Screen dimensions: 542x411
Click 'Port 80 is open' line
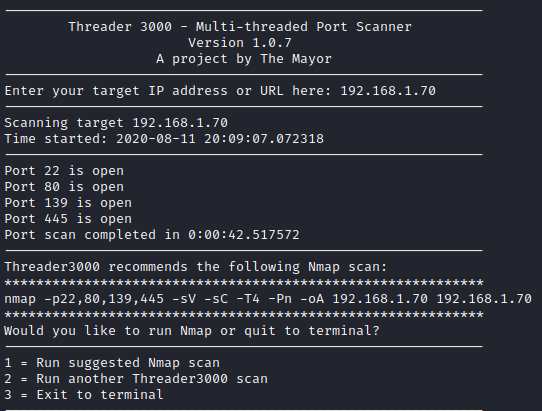pyautogui.click(x=64, y=187)
